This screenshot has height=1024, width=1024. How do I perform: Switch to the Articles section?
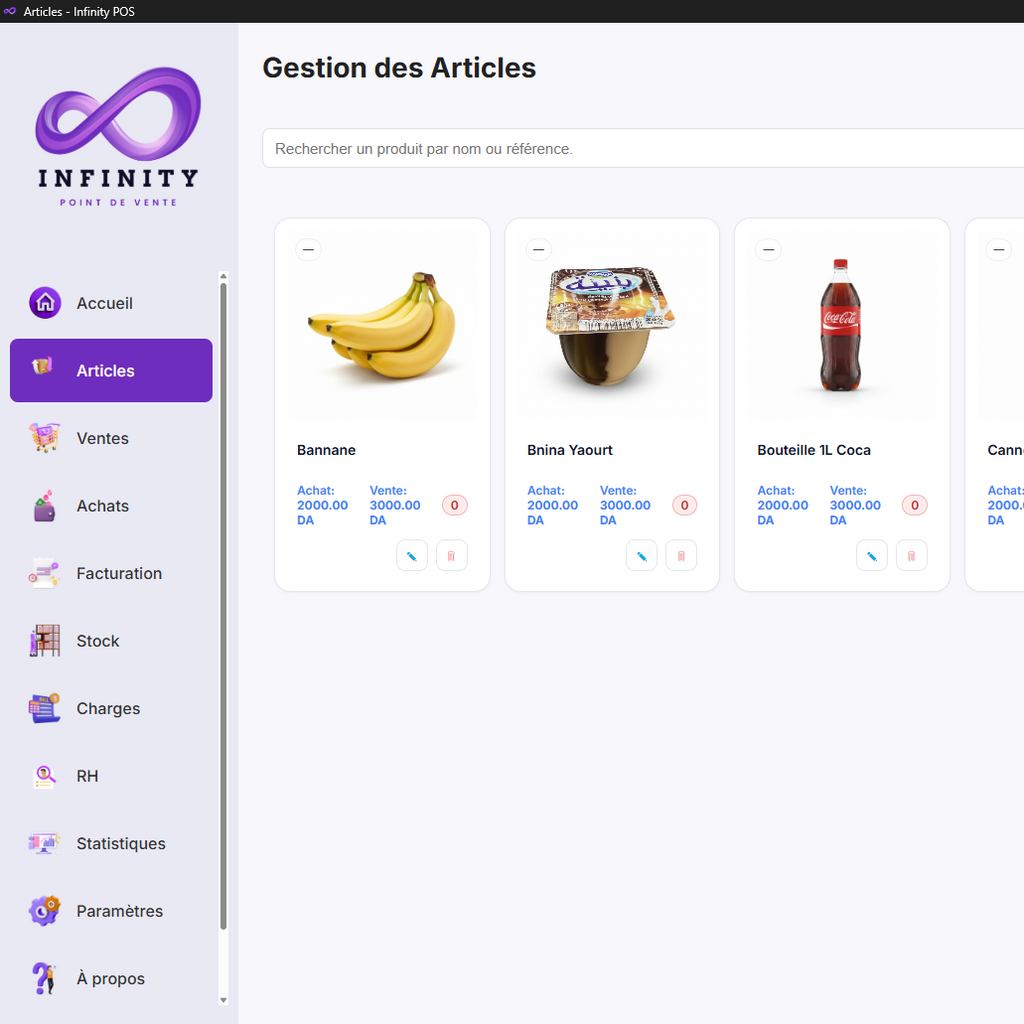click(x=110, y=370)
